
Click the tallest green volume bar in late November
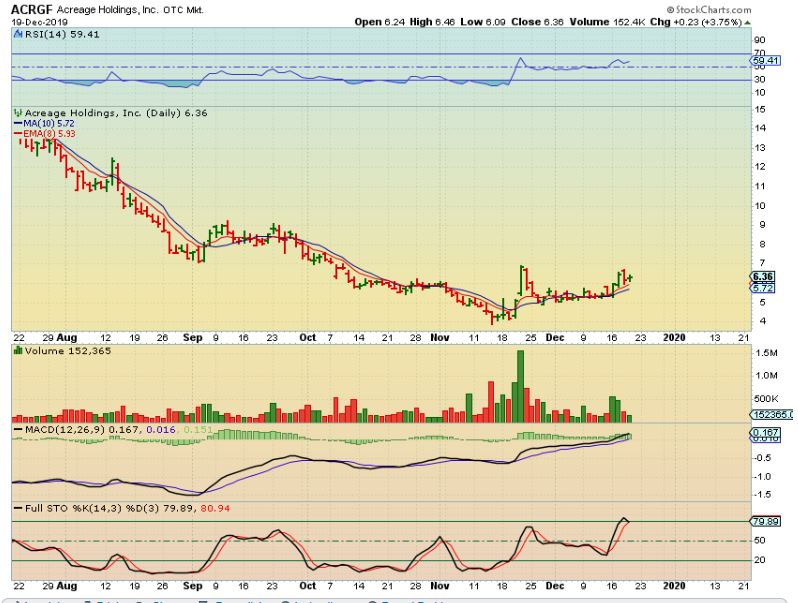point(520,386)
